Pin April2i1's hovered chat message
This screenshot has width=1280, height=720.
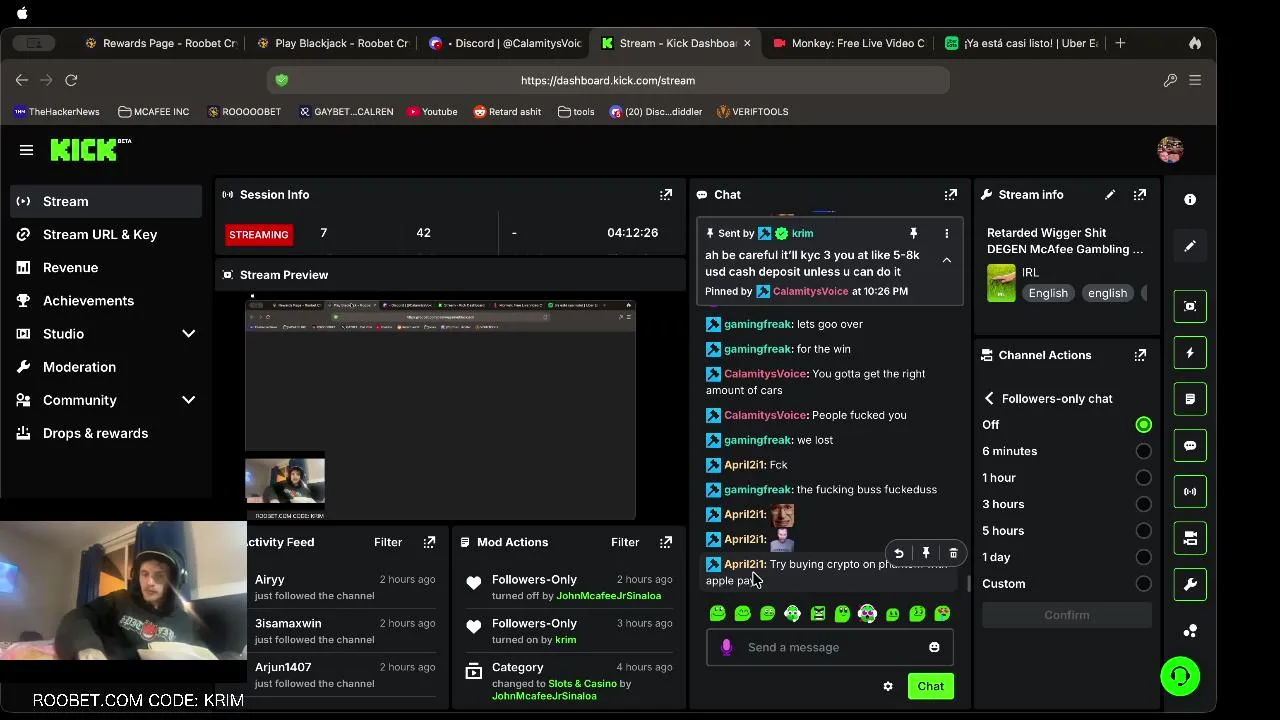[x=926, y=553]
